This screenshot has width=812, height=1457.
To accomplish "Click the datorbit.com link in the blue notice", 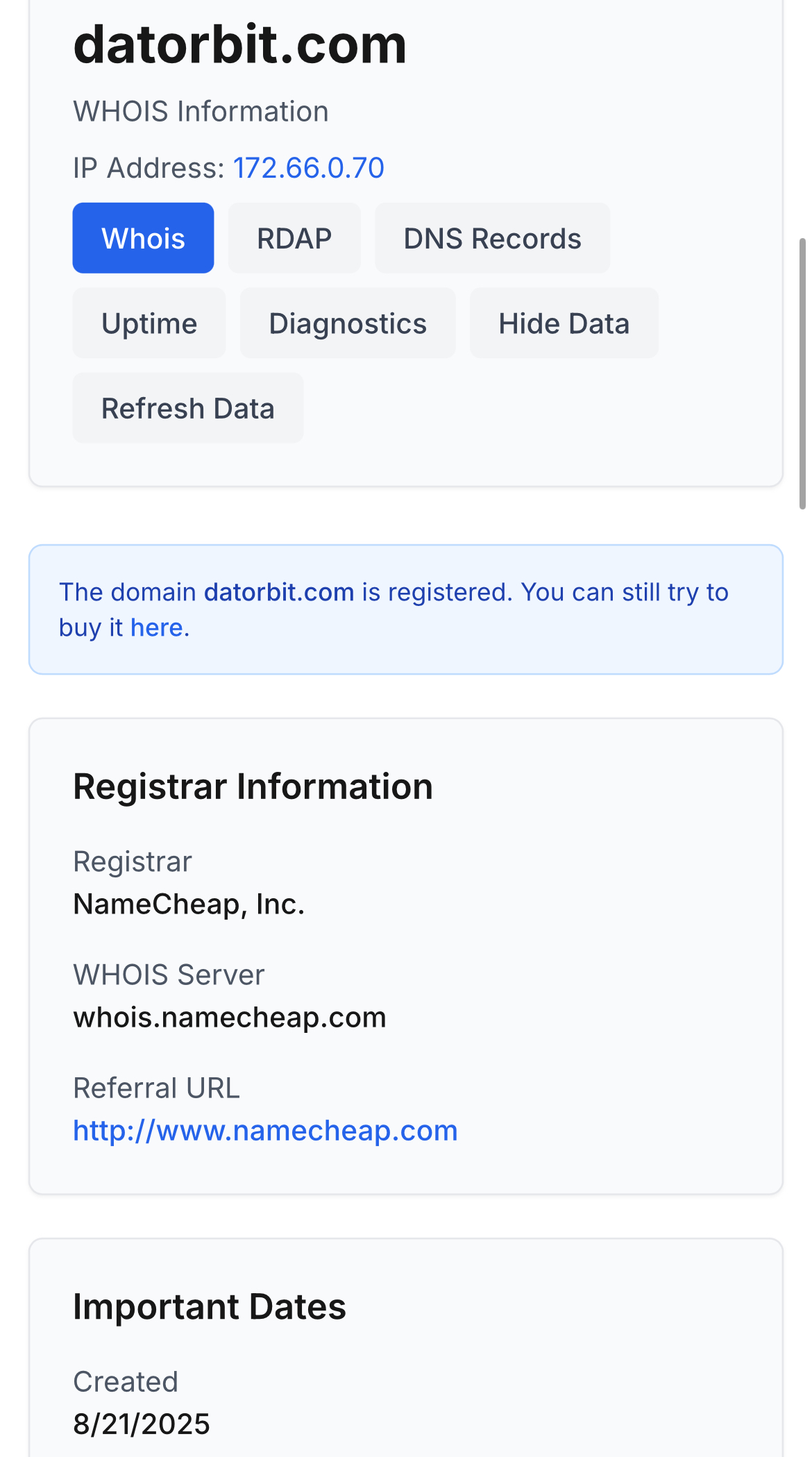I will (x=279, y=592).
